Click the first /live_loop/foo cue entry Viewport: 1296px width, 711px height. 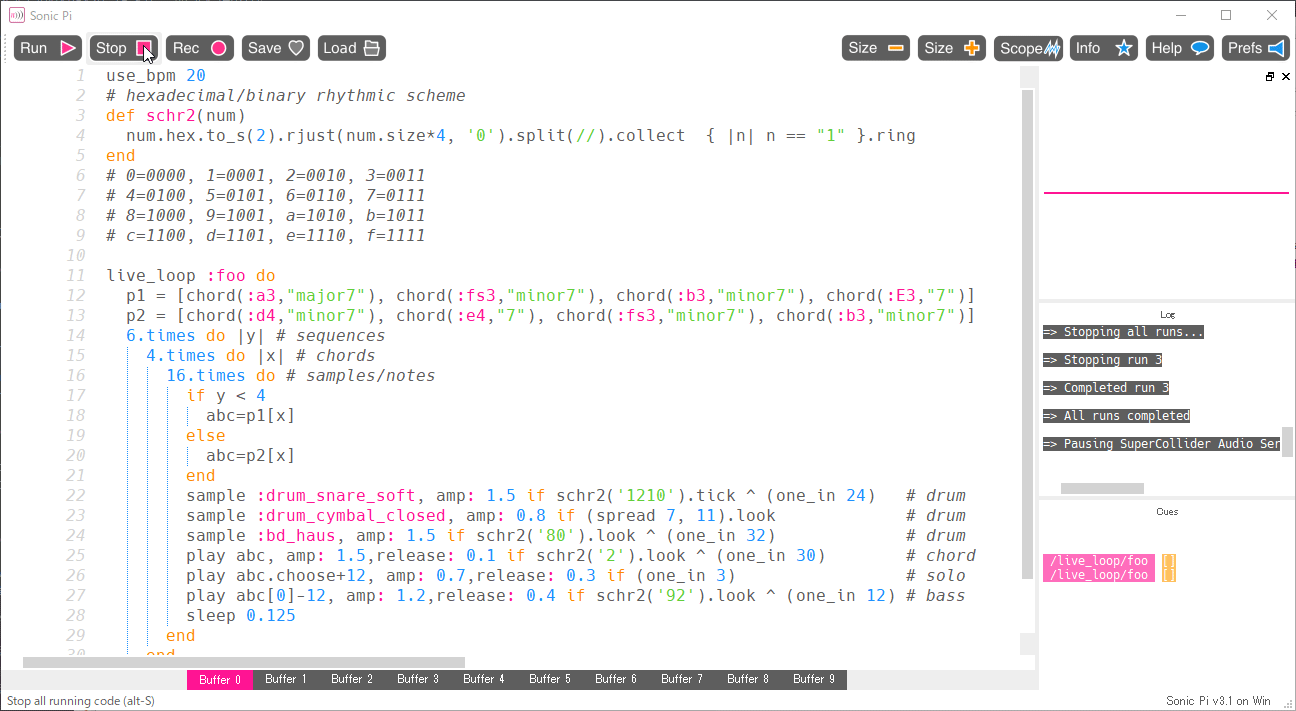click(1098, 562)
